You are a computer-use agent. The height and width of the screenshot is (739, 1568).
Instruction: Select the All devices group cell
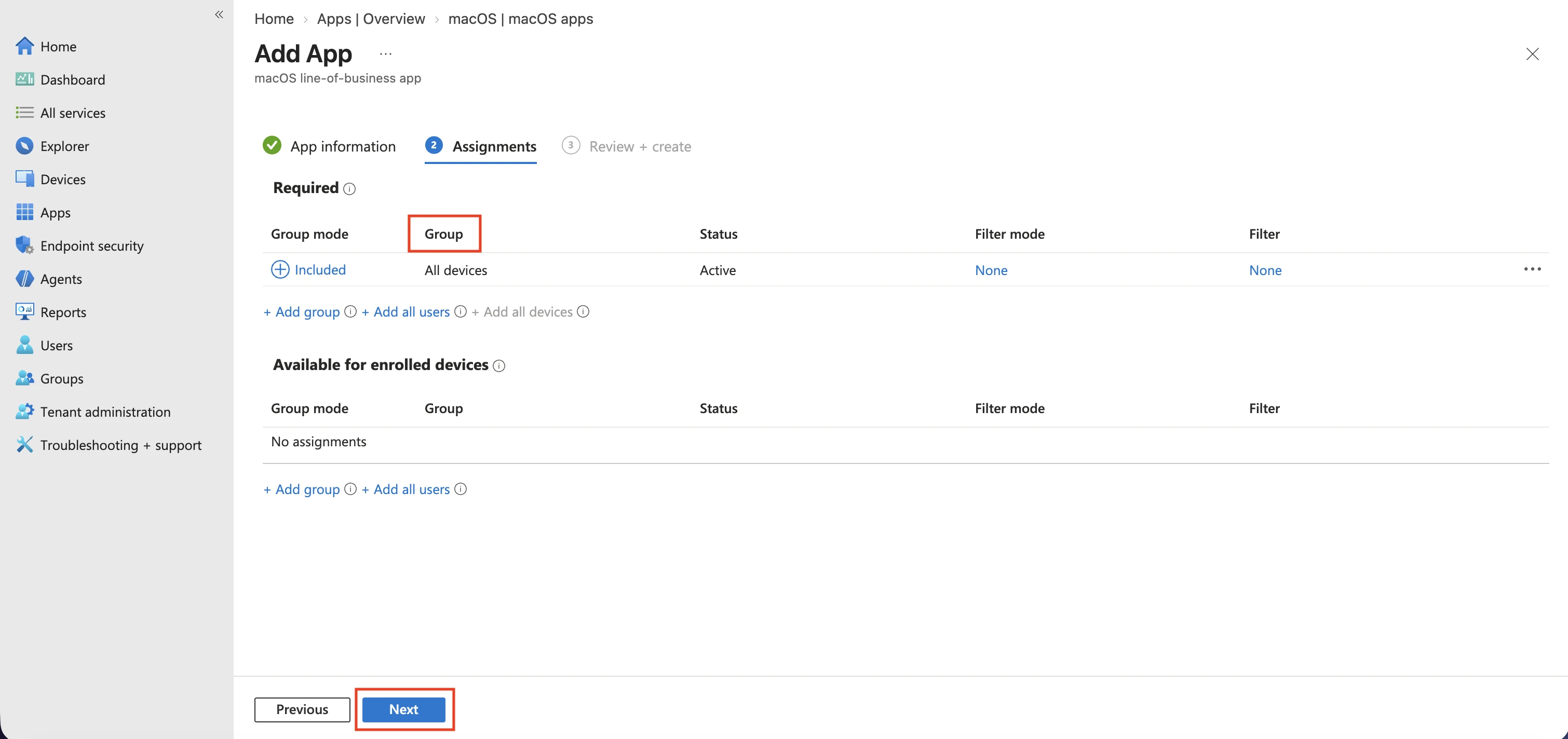tap(456, 270)
